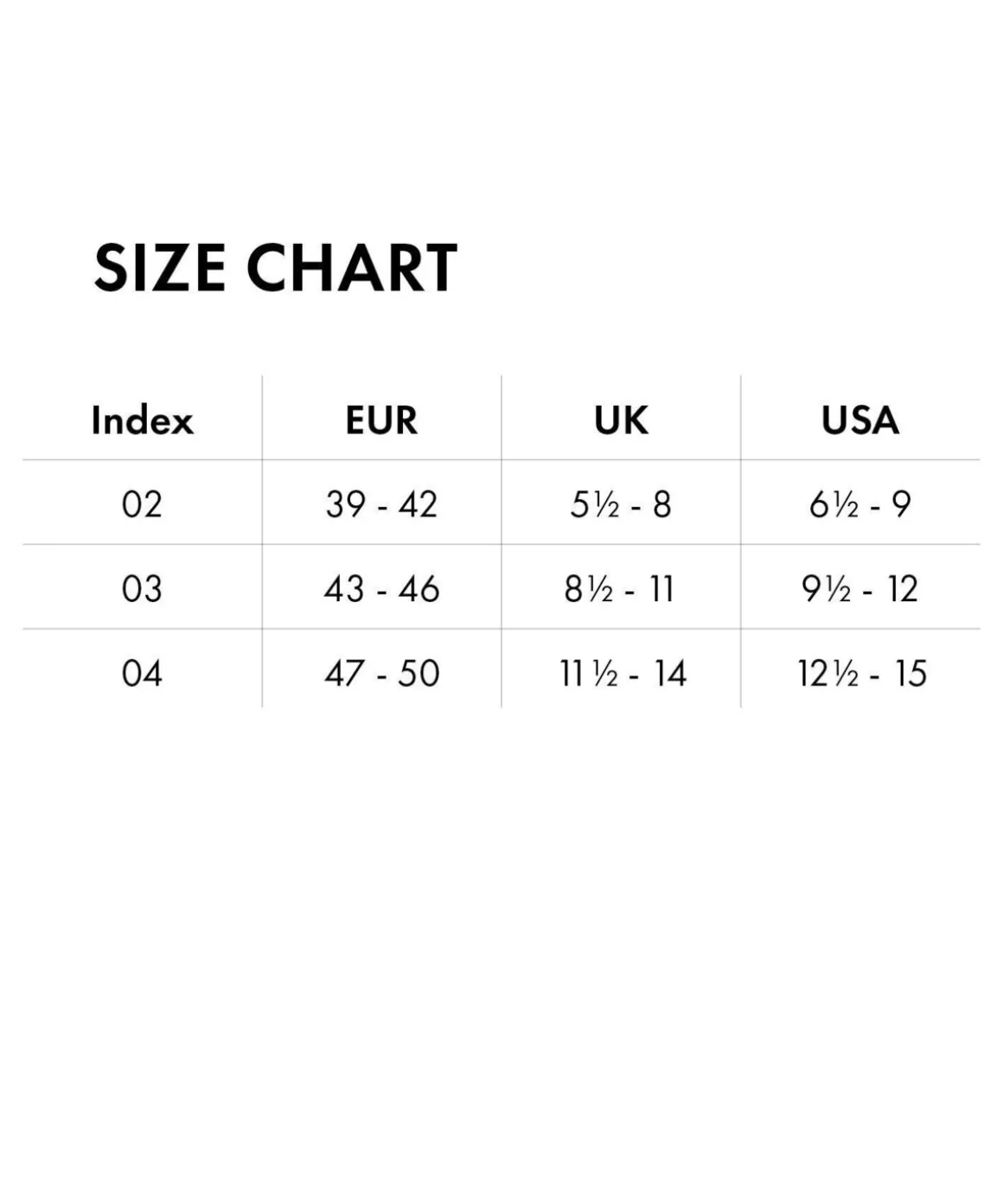This screenshot has width=1003, height=1204.
Task: Click the number 50 in the EUR column
Action: 418,673
